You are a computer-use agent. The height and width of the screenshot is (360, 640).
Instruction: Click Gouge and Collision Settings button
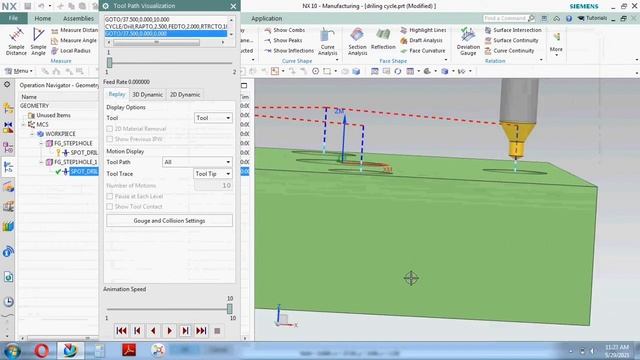(x=169, y=220)
